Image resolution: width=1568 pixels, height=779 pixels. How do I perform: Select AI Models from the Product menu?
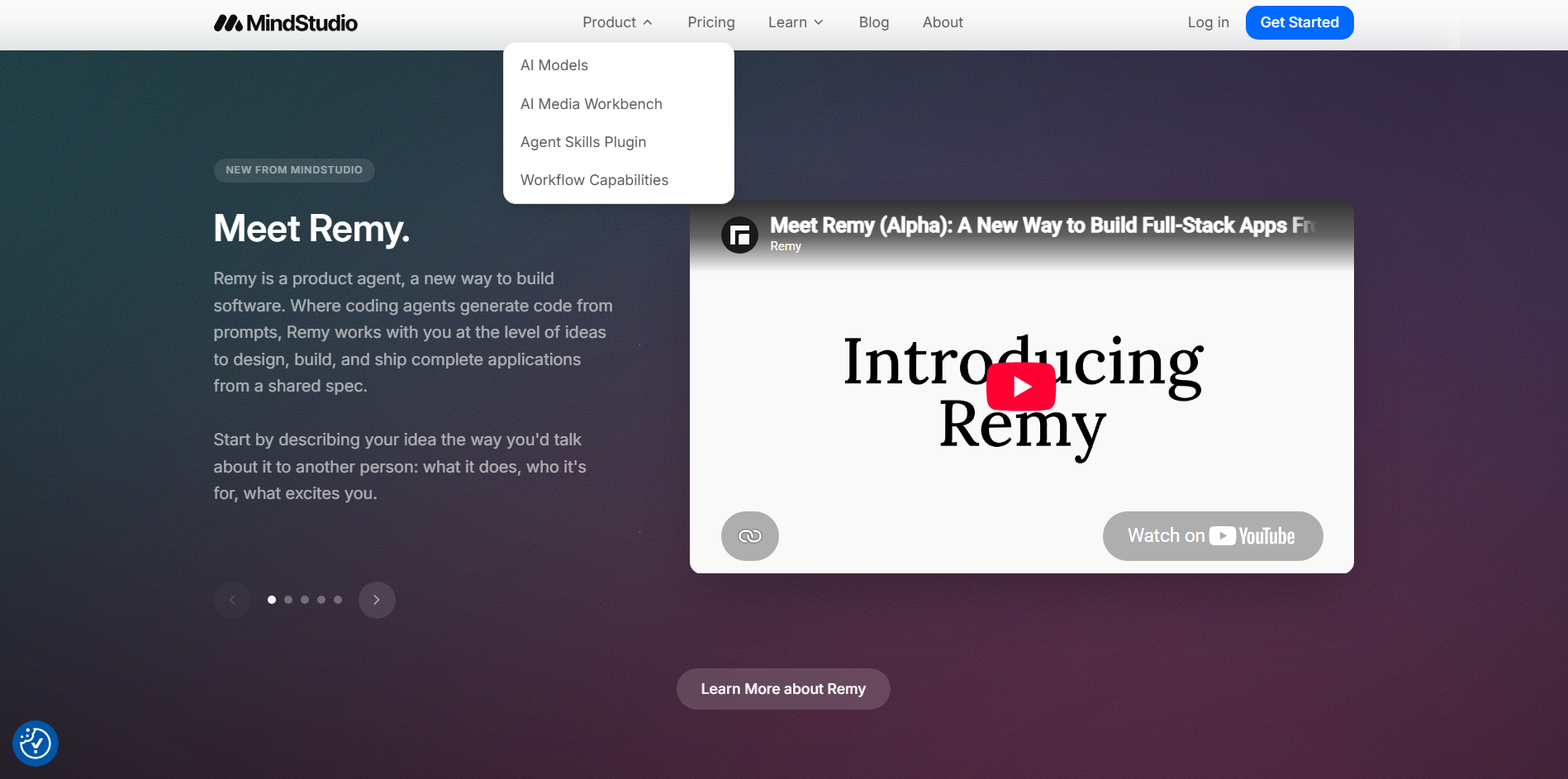pyautogui.click(x=554, y=65)
